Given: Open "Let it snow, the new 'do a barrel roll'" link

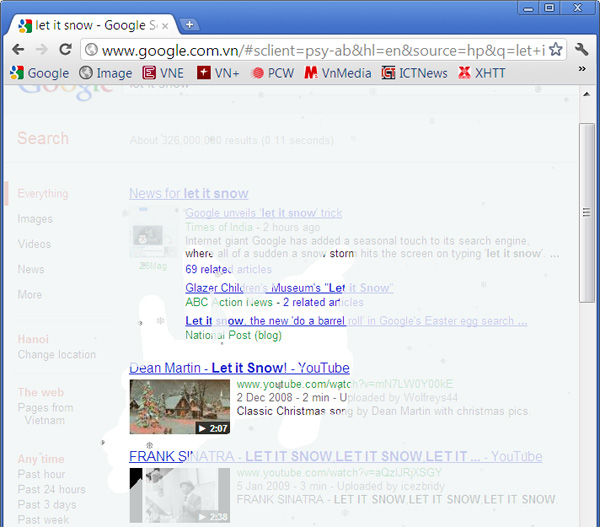Looking at the screenshot, I should click(356, 321).
